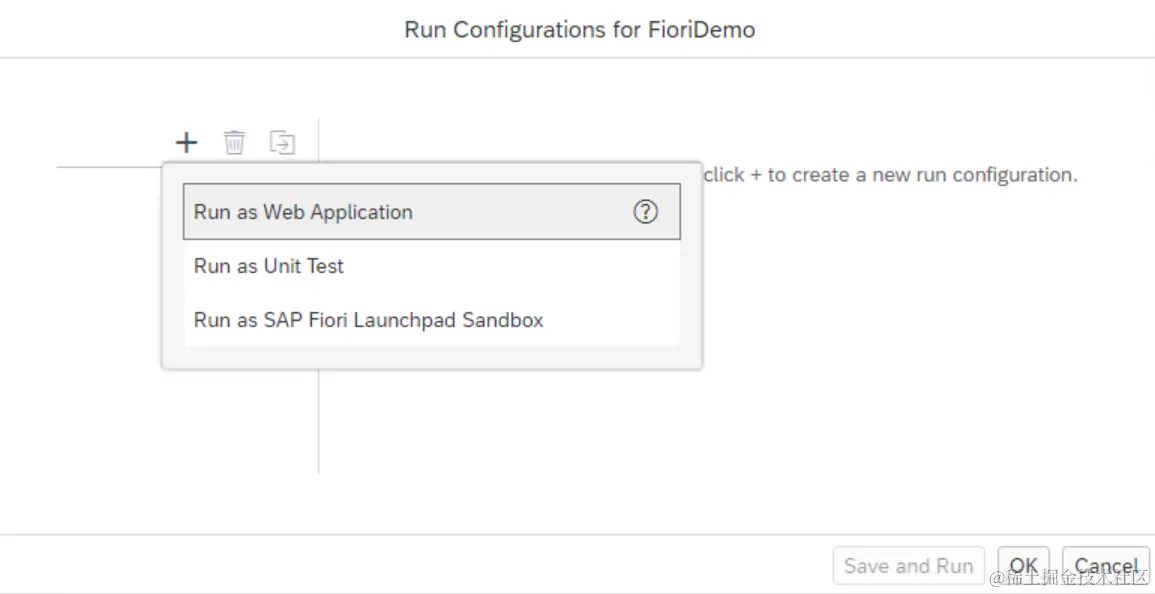The image size is (1155, 594).
Task: Click the watermark text at bottom right
Action: [x=1070, y=580]
